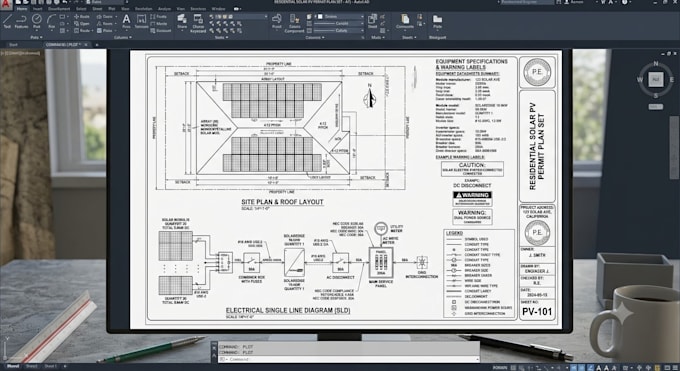Image resolution: width=680 pixels, height=371 pixels.
Task: Click the N face of the ViewCube compass
Action: coord(655,64)
